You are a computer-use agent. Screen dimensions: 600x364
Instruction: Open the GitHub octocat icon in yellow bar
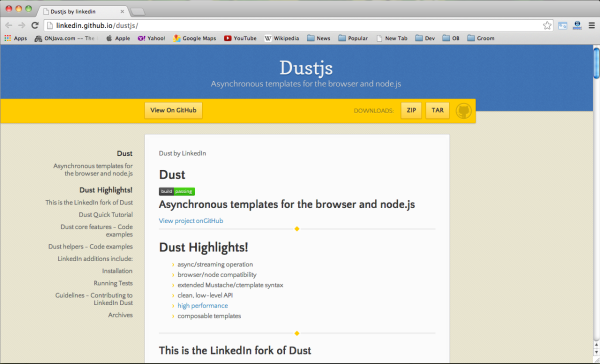(463, 111)
